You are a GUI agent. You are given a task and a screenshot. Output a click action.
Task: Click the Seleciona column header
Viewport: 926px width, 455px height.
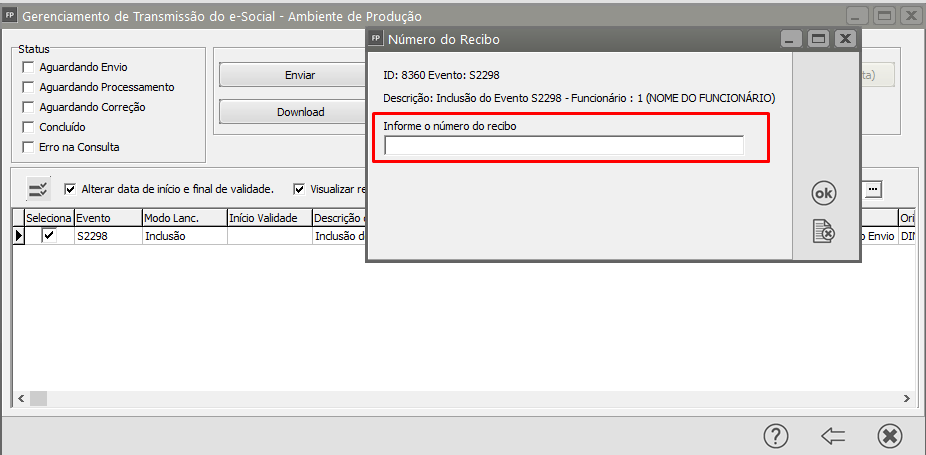pos(50,217)
